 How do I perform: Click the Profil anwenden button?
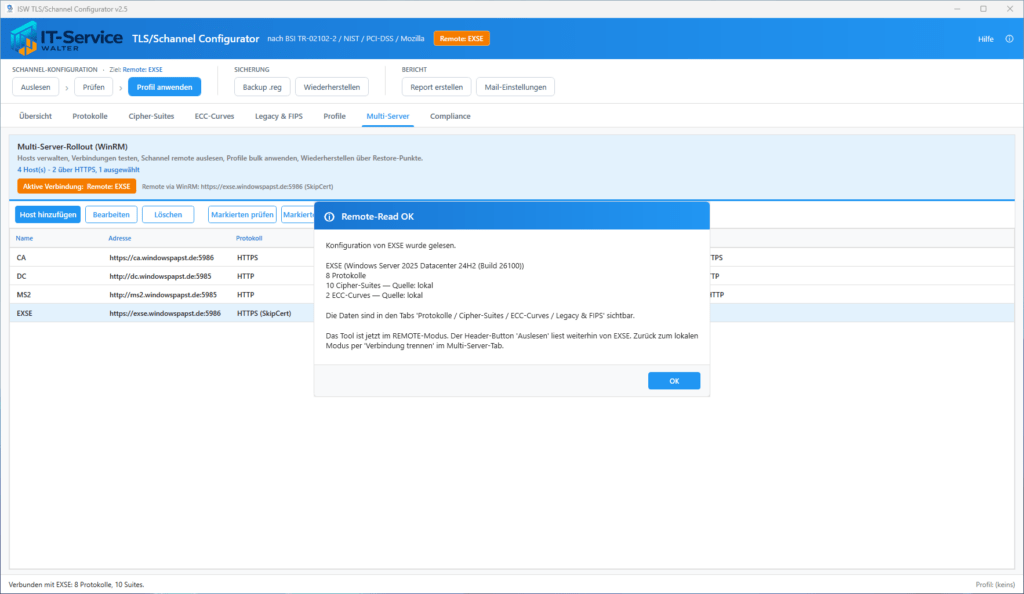tap(165, 87)
